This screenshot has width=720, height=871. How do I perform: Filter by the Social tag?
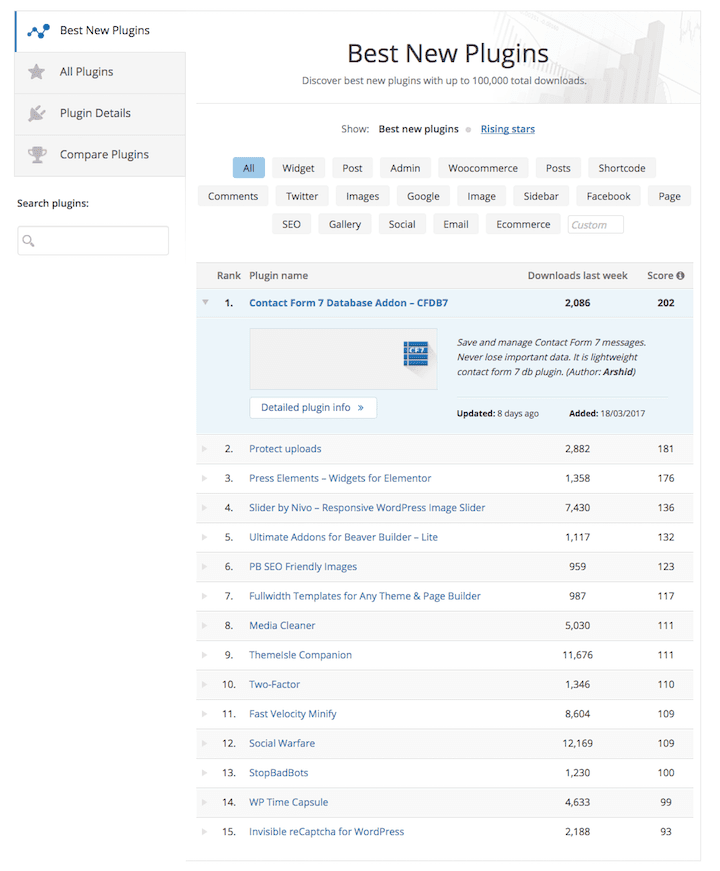click(402, 224)
